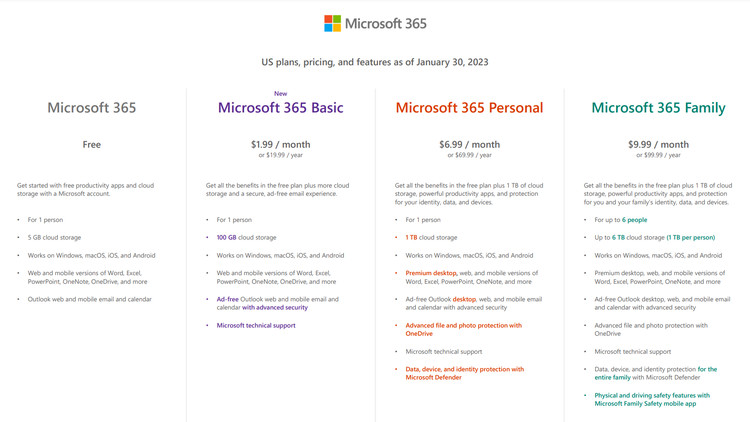Click the "or $19.99 / year" annual price
The height and width of the screenshot is (422, 750).
(280, 155)
